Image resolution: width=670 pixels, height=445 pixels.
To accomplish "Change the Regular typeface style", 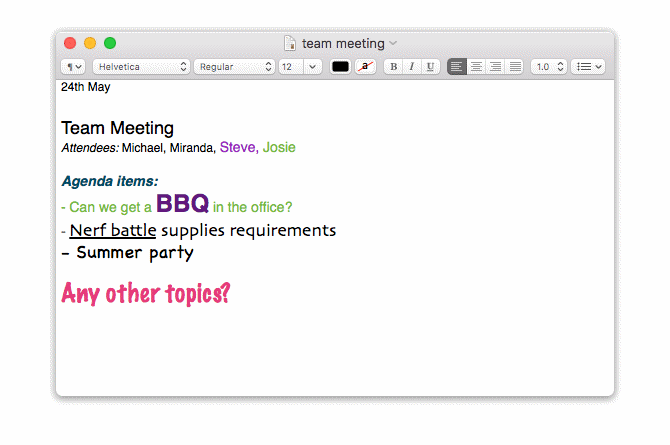I will pos(234,67).
